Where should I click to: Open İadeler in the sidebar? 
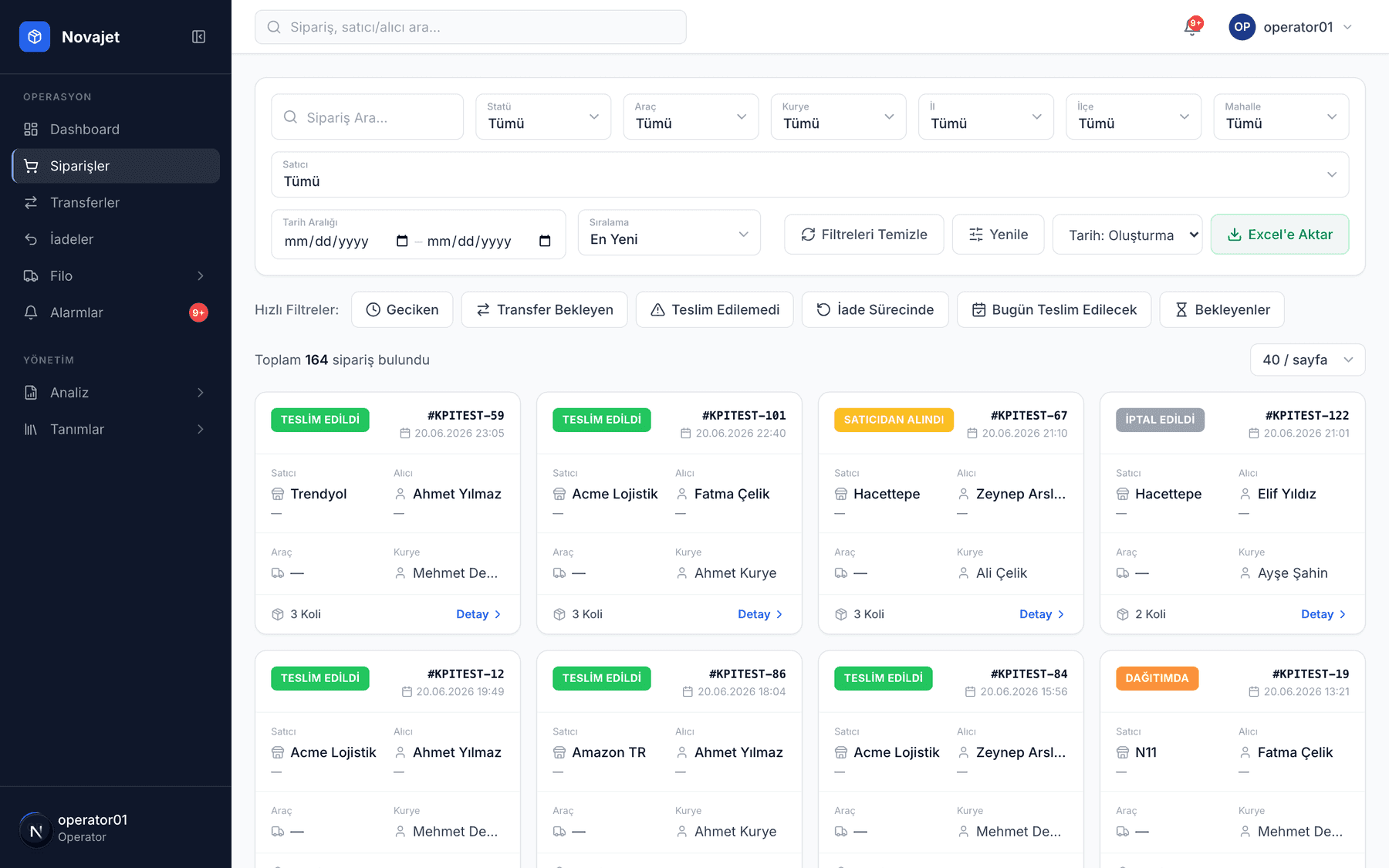[116, 239]
